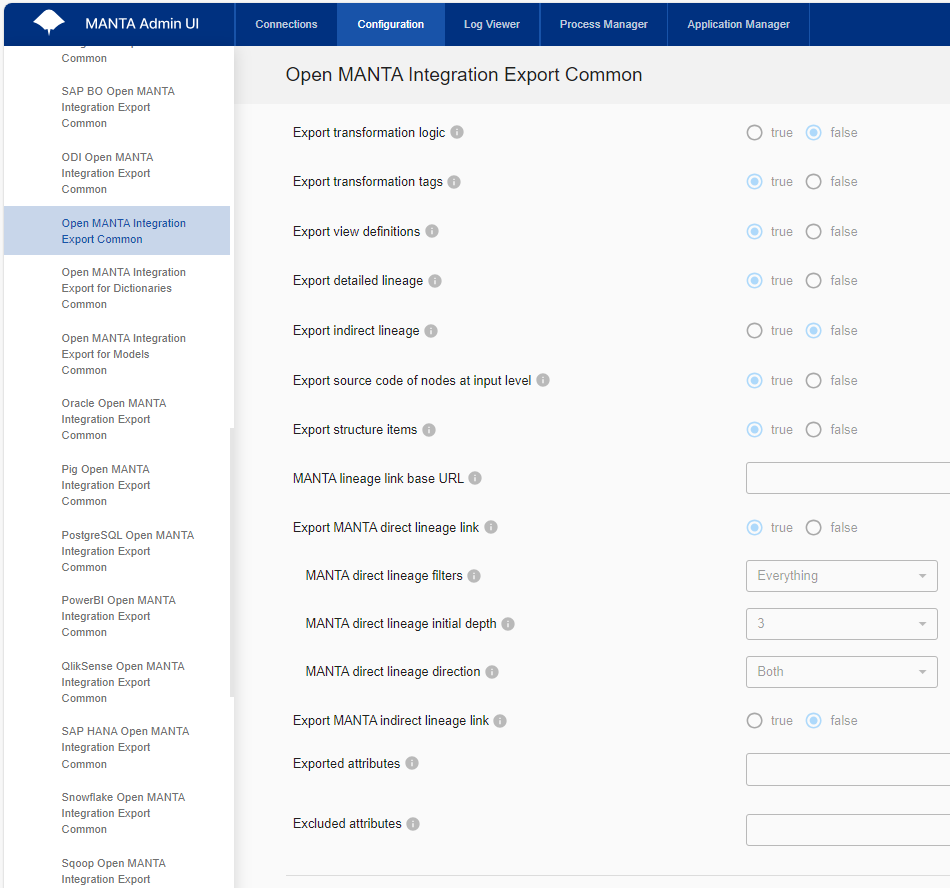This screenshot has width=950, height=888.
Task: Open the MANTA direct lineage initial depth dropdown
Action: (841, 624)
